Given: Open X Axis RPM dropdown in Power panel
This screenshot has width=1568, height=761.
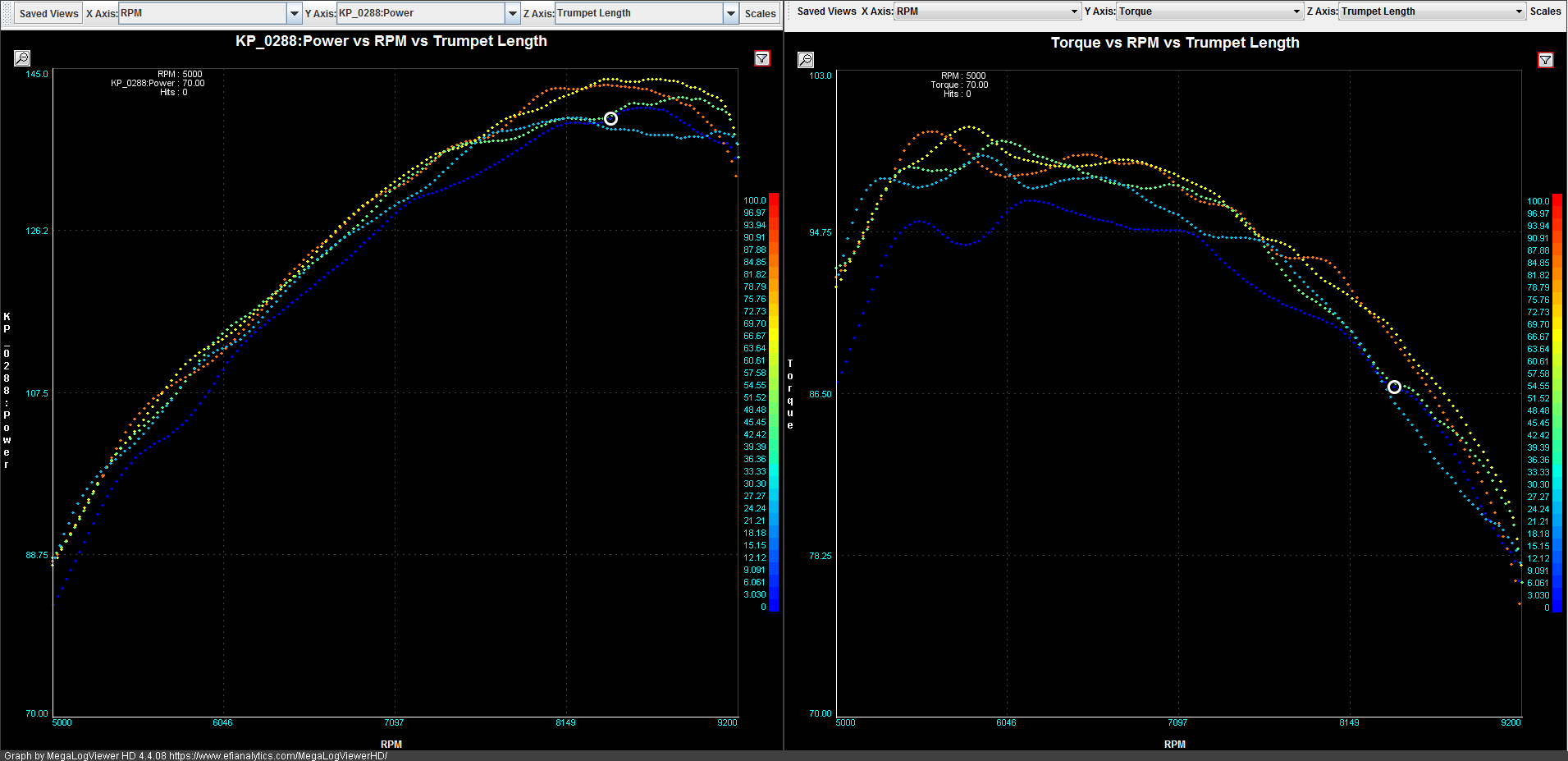Looking at the screenshot, I should pyautogui.click(x=294, y=13).
